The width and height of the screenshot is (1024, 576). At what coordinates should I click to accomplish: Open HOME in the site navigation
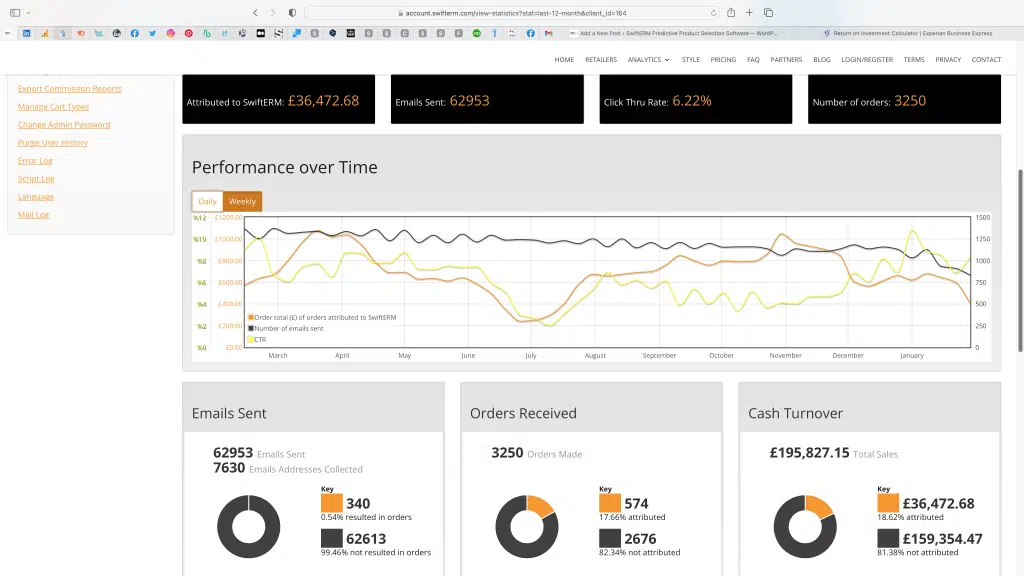pyautogui.click(x=564, y=59)
